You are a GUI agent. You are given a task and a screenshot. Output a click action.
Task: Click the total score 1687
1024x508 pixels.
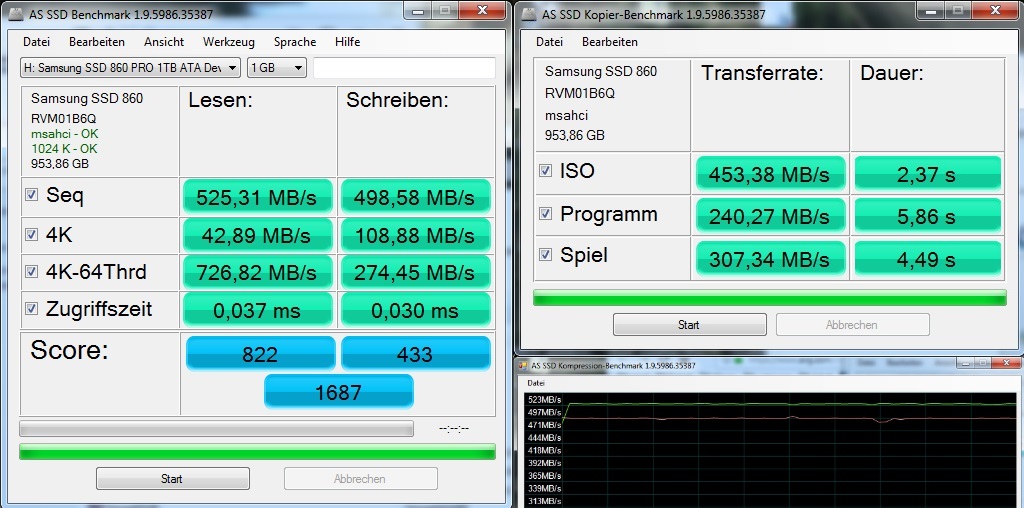coord(338,392)
